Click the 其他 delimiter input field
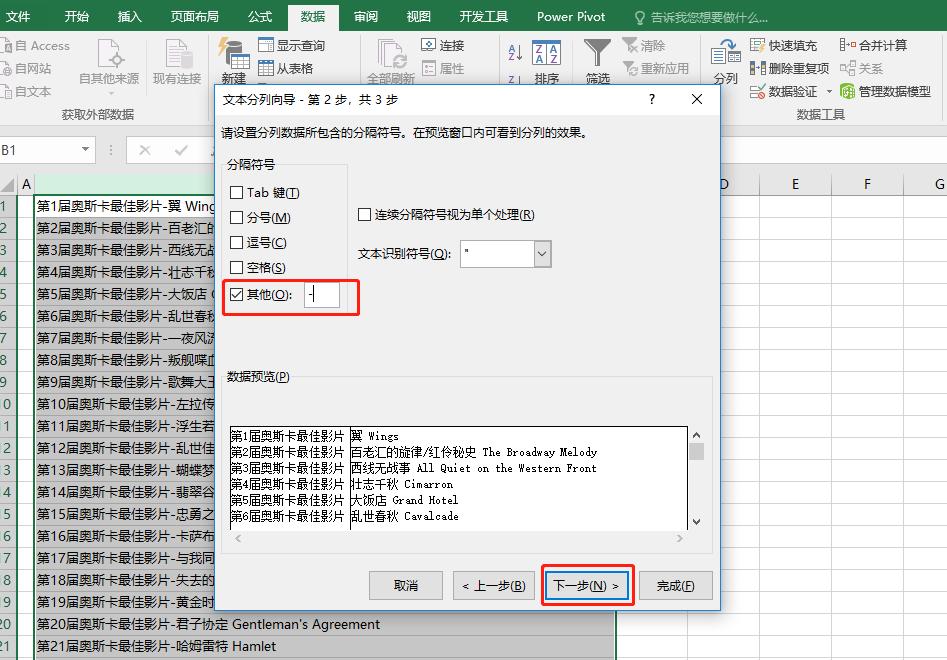 point(322,296)
